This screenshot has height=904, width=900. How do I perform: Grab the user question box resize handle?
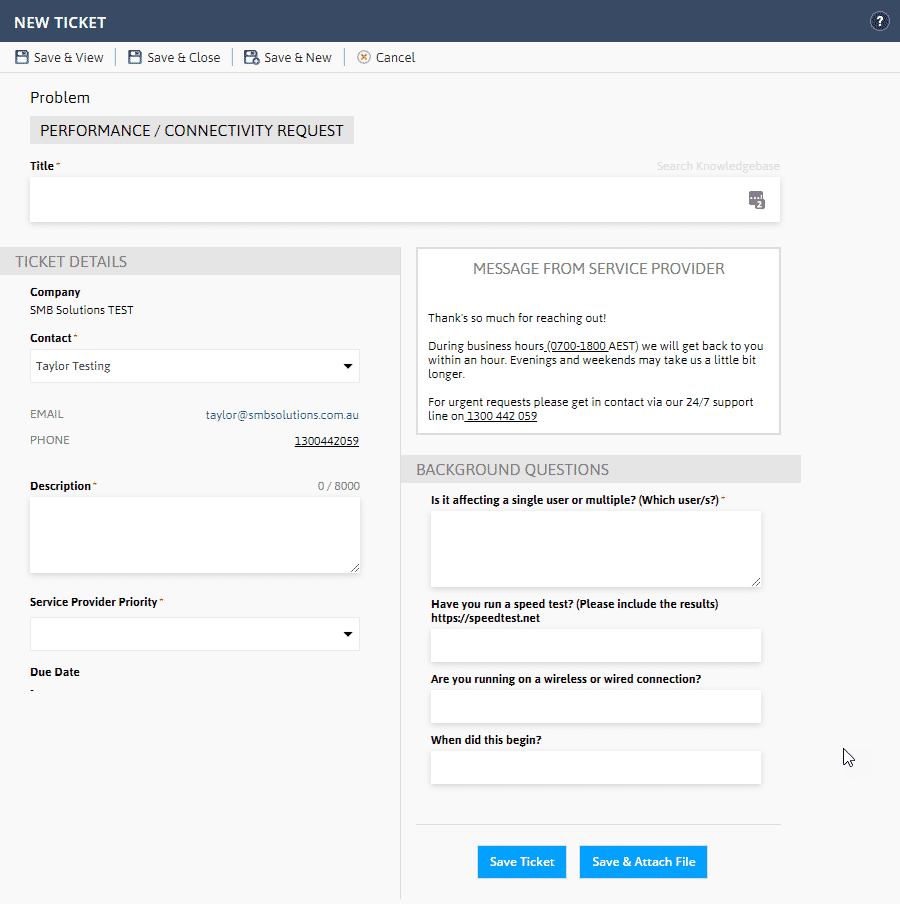pos(756,582)
